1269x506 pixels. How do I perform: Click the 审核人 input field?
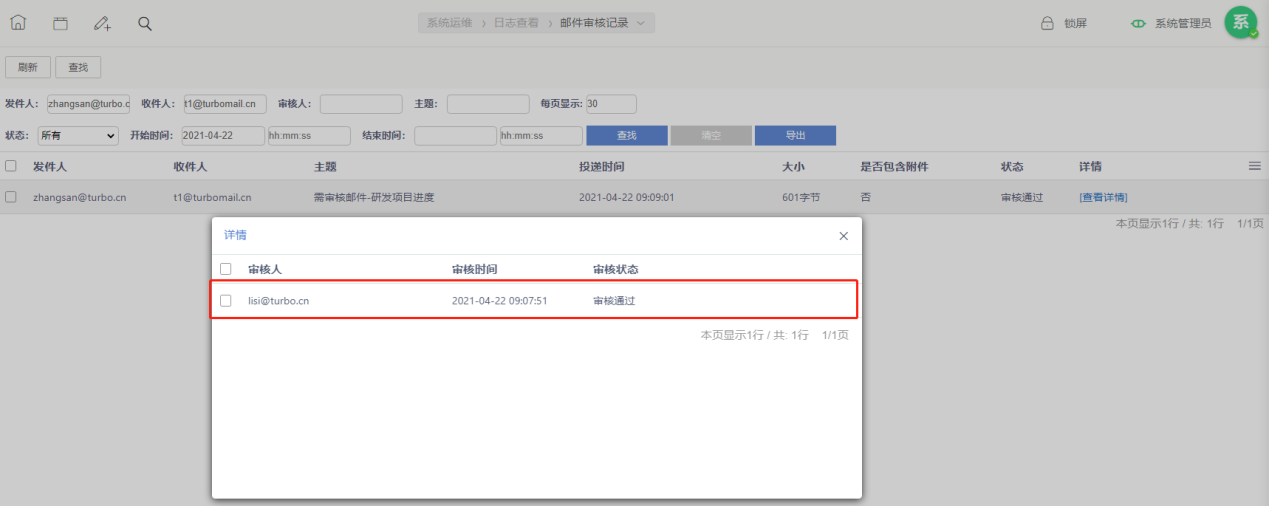[361, 104]
